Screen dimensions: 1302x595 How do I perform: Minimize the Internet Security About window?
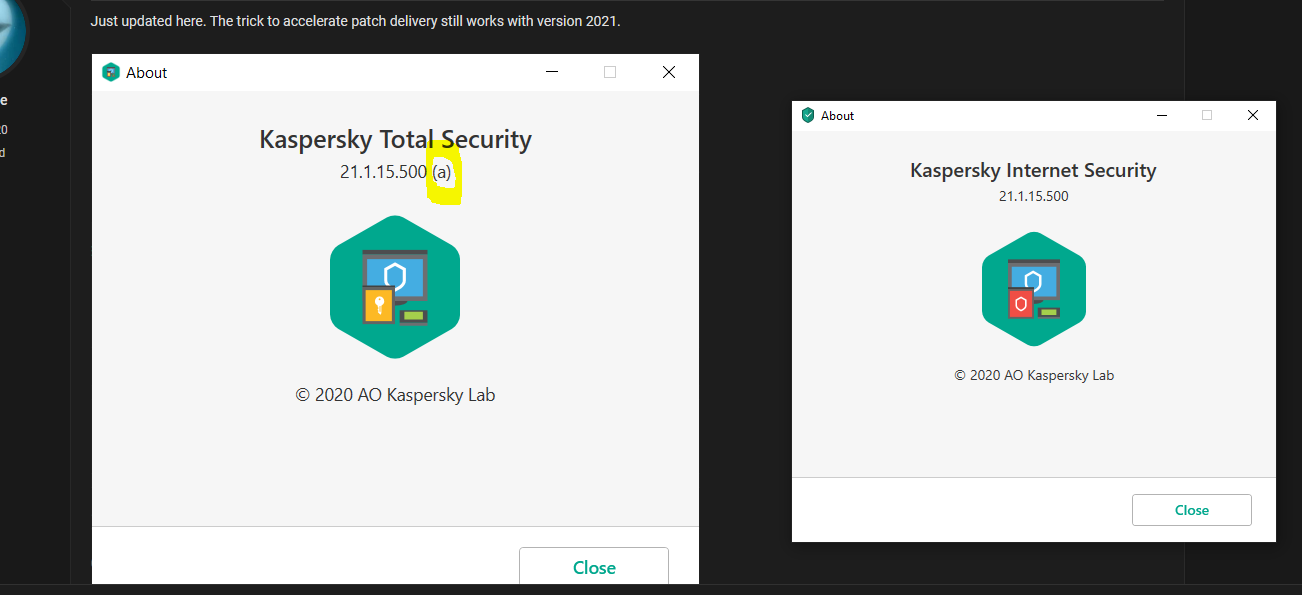point(1161,115)
